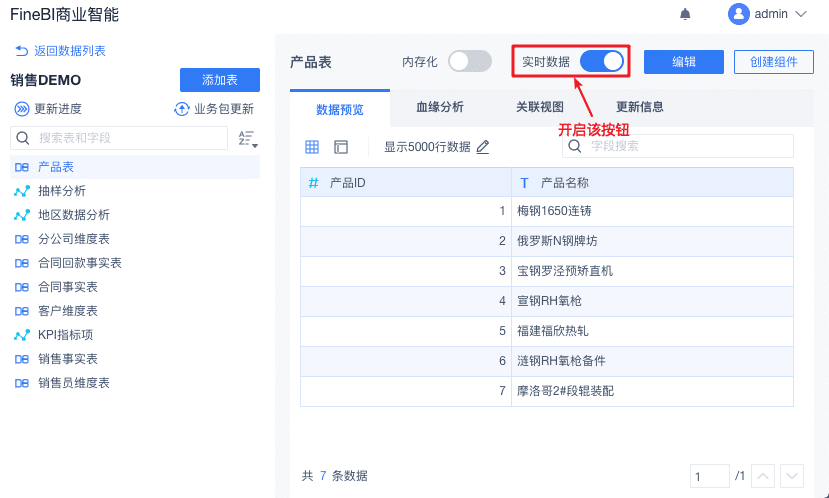Switch to field layout view icon
Screen dimensions: 829x498
[x=341, y=147]
